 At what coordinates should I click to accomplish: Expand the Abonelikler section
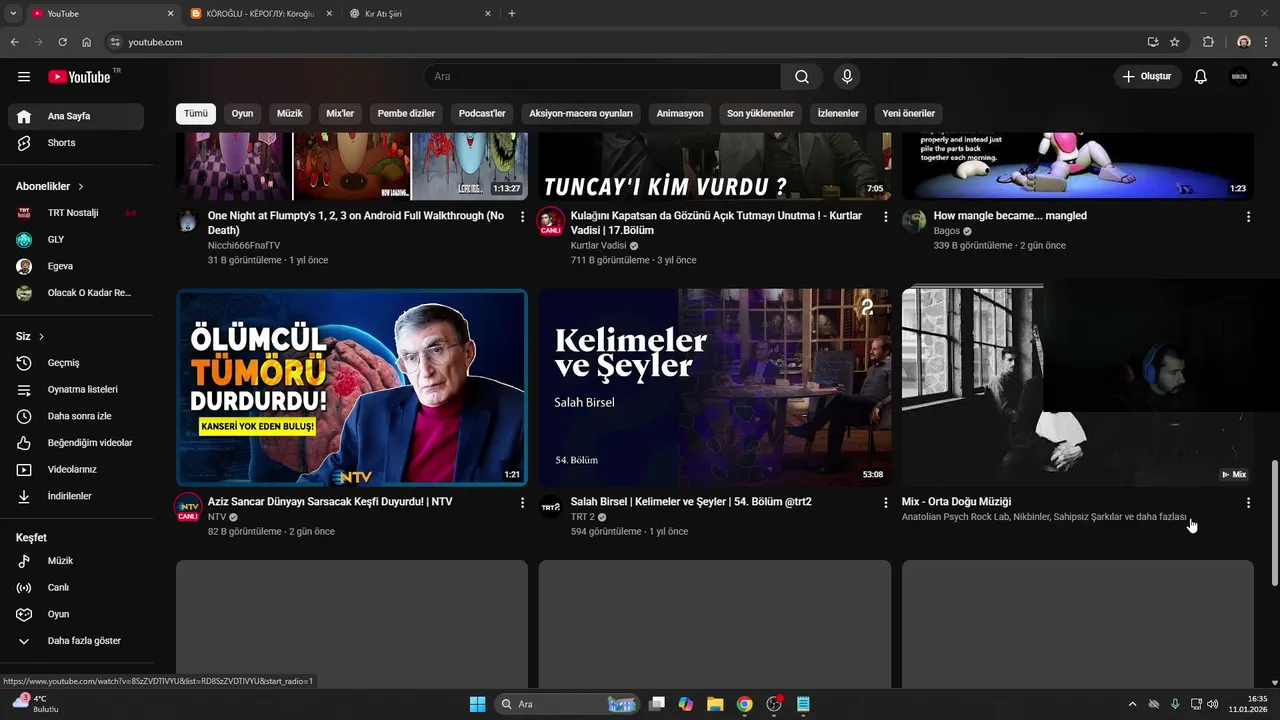click(50, 186)
